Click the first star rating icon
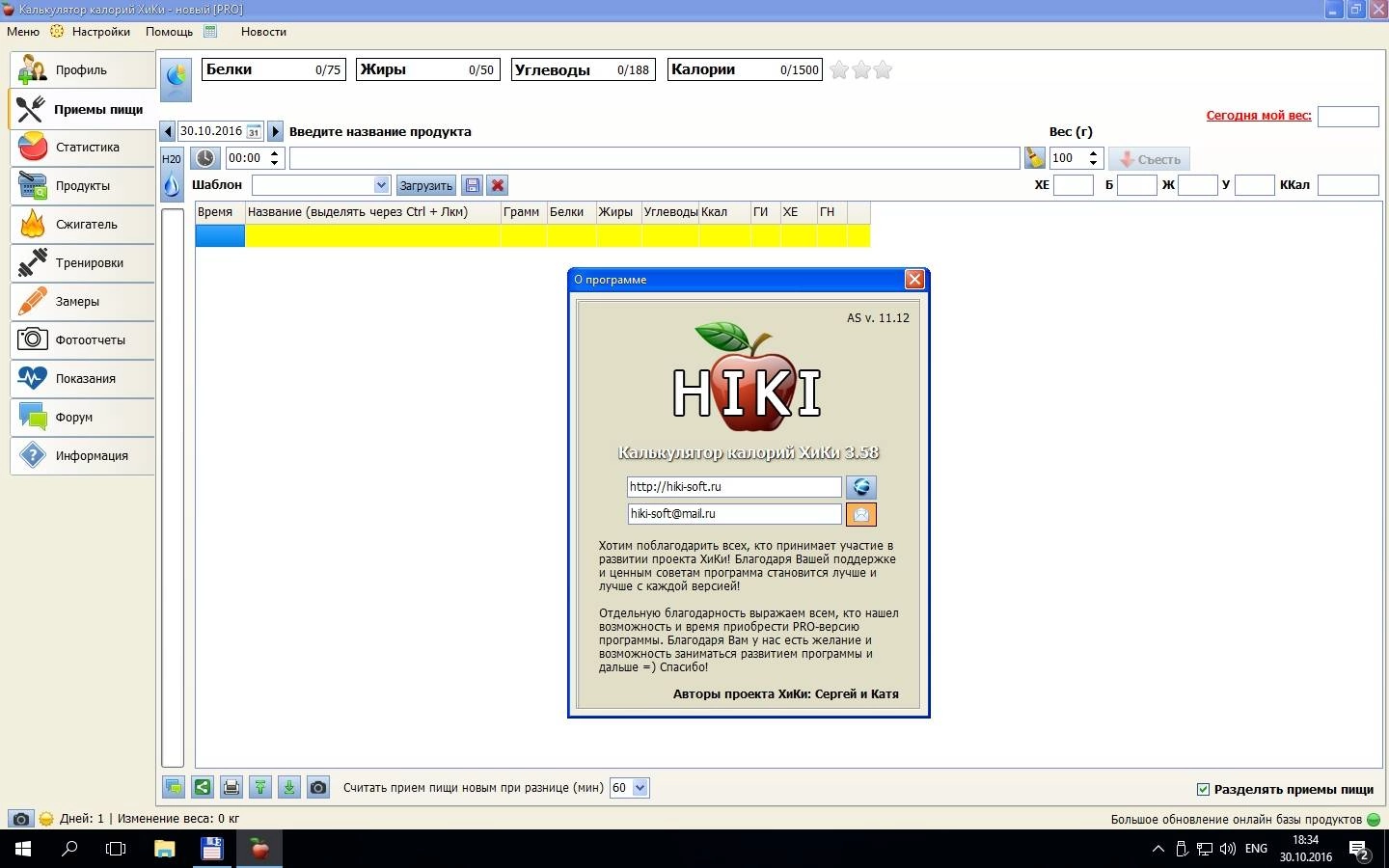Image resolution: width=1389 pixels, height=868 pixels. coord(839,69)
